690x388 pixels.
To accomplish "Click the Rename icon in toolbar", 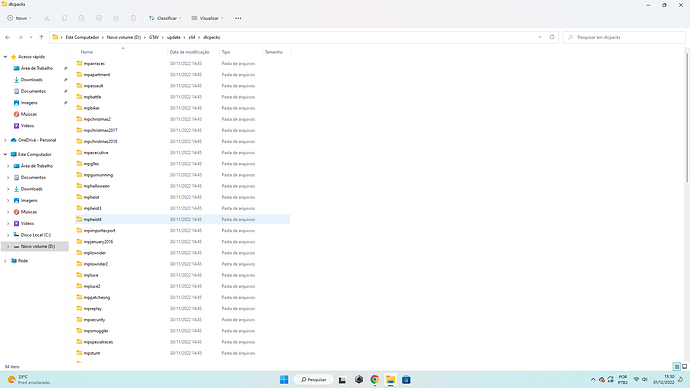I will click(99, 18).
